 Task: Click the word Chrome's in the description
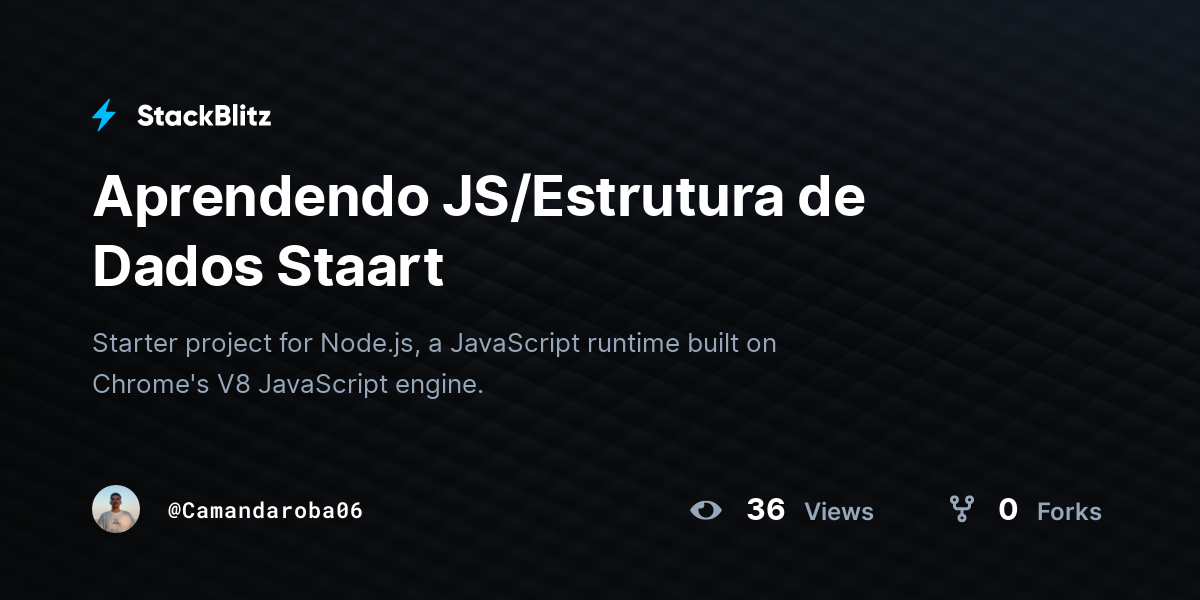151,384
